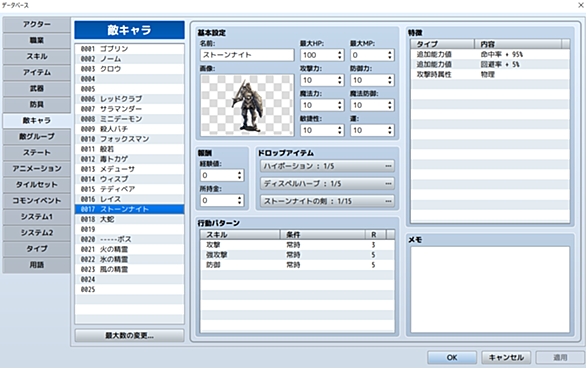Screen dimensions: 586x368
Task: Open the タイプ tab
Action: [36, 249]
